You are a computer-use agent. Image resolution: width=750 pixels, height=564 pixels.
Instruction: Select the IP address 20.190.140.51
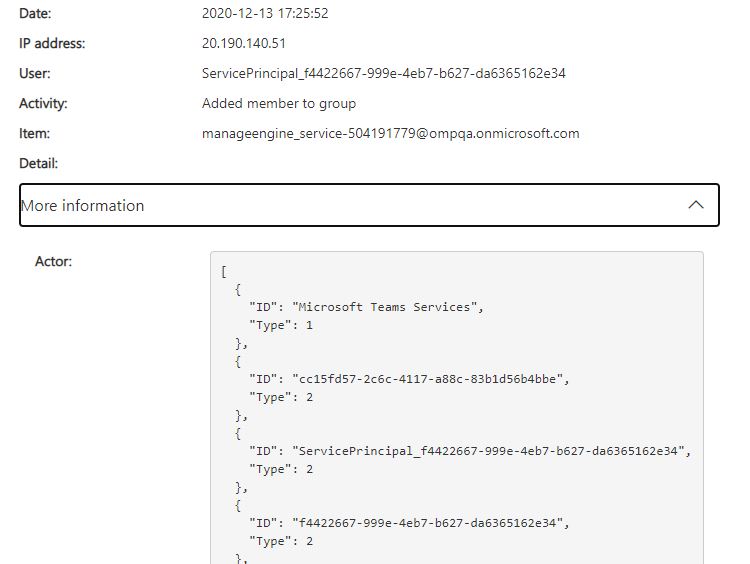point(245,44)
